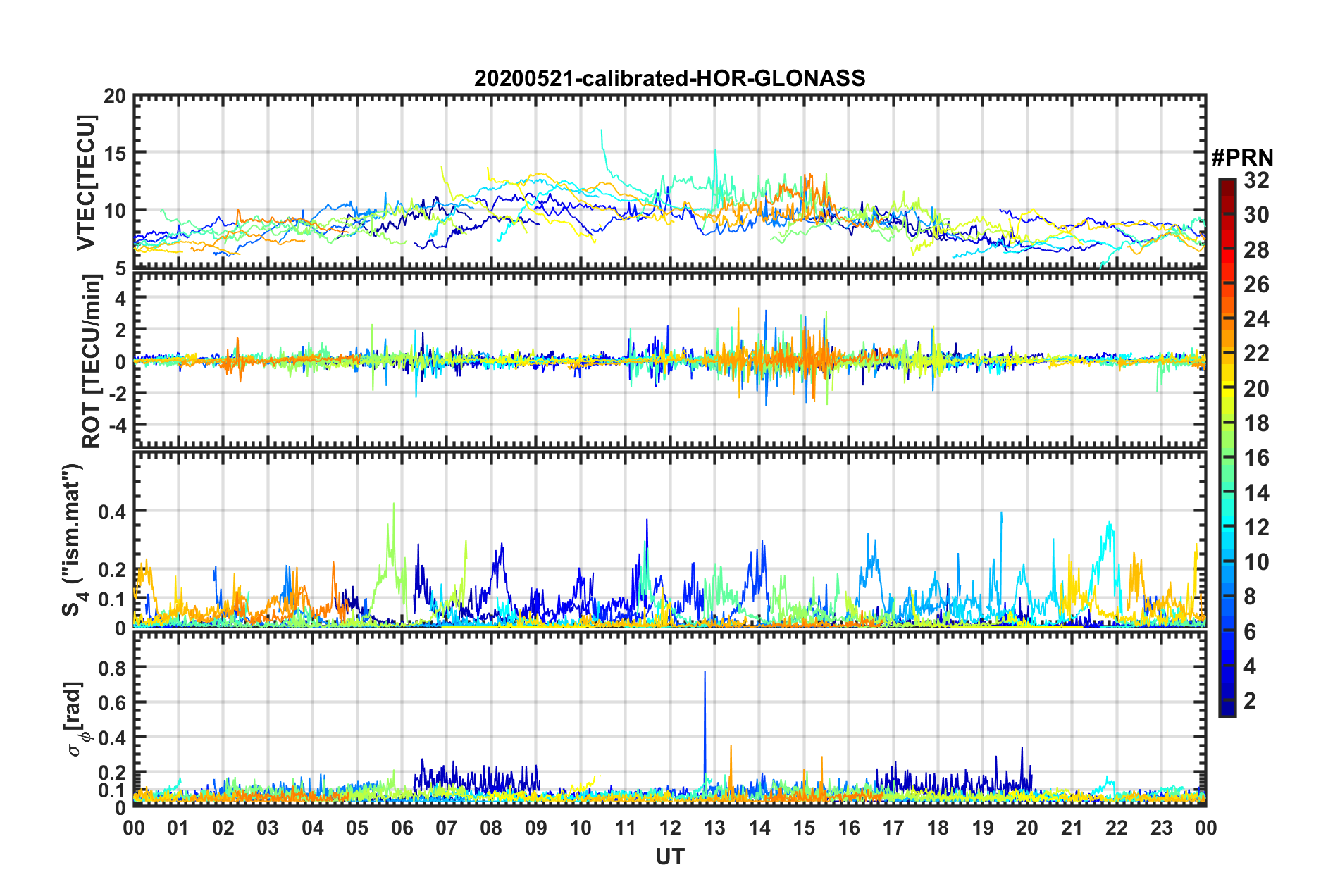Click x-axis hour tick label 03
This screenshot has width=1340, height=896.
[x=268, y=828]
